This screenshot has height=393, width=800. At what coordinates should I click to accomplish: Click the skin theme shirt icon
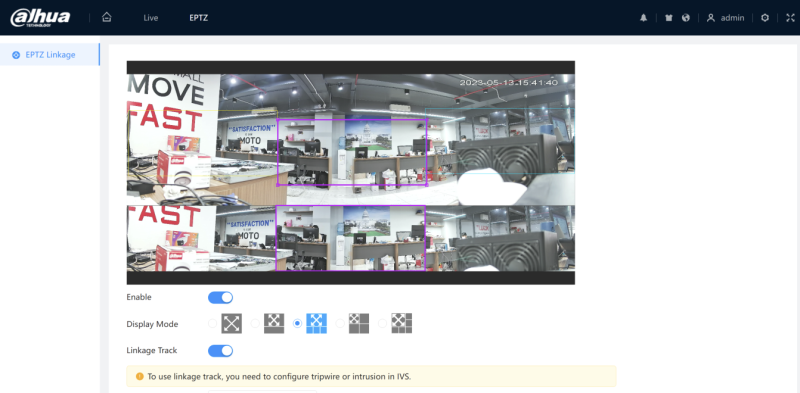669,18
